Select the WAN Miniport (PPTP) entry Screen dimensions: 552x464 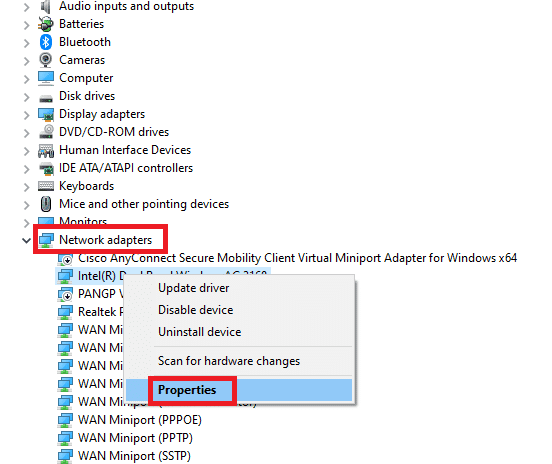(135, 438)
